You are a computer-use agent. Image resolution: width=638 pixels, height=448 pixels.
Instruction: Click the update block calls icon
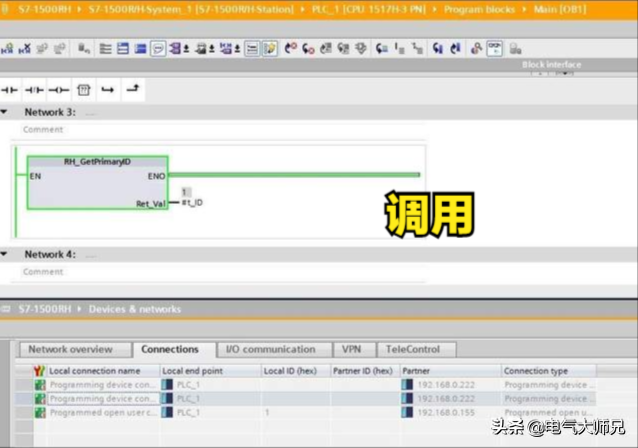point(326,49)
